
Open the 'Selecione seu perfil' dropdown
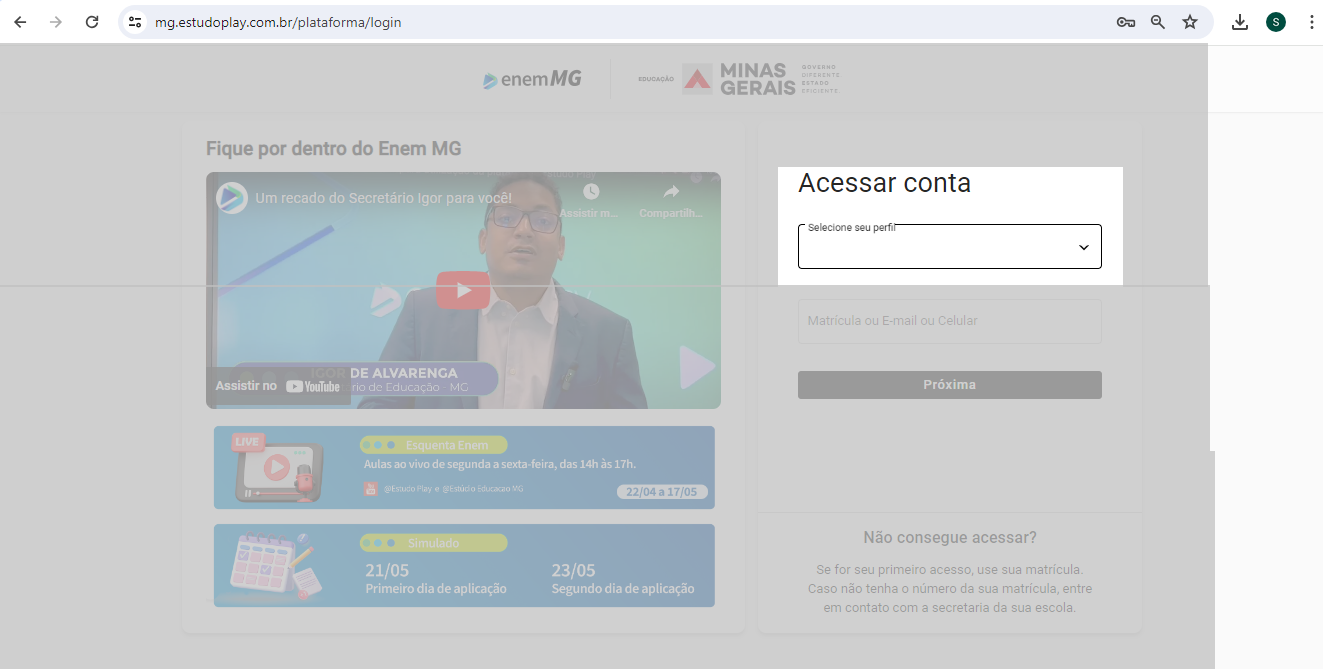[x=950, y=246]
